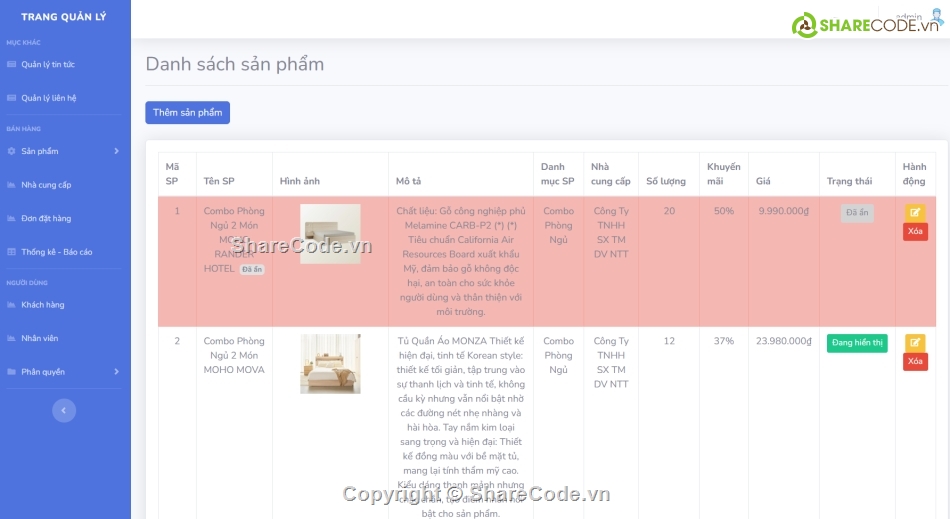
Task: Click the 23.980.000₫ price cell
Action: (783, 341)
